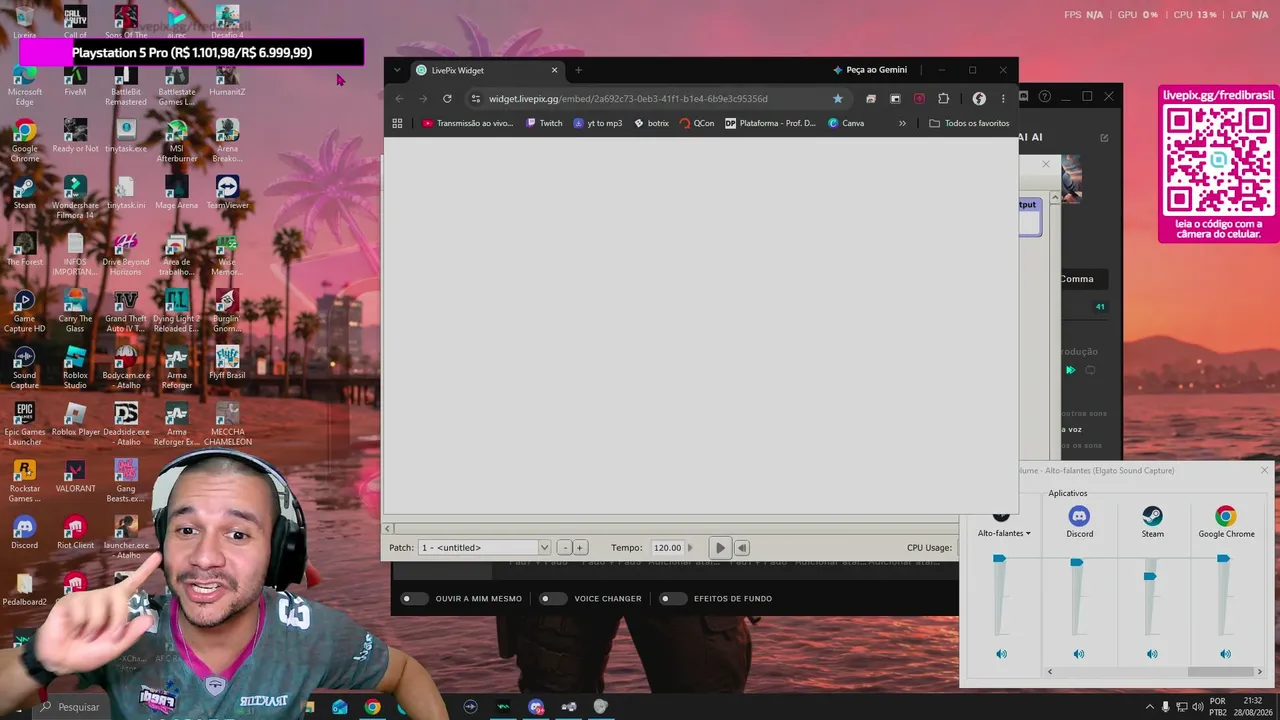The height and width of the screenshot is (720, 1280).
Task: Click the patch minus button
Action: 564,548
